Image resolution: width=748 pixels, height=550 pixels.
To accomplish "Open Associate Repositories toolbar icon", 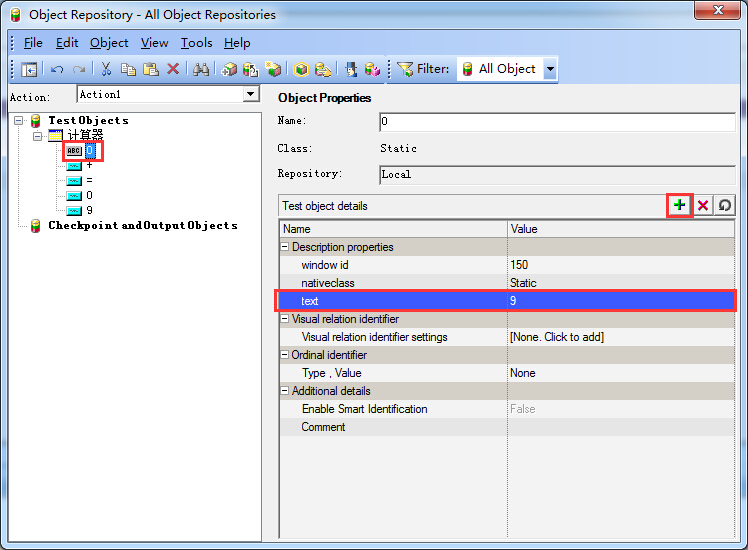I will point(373,70).
